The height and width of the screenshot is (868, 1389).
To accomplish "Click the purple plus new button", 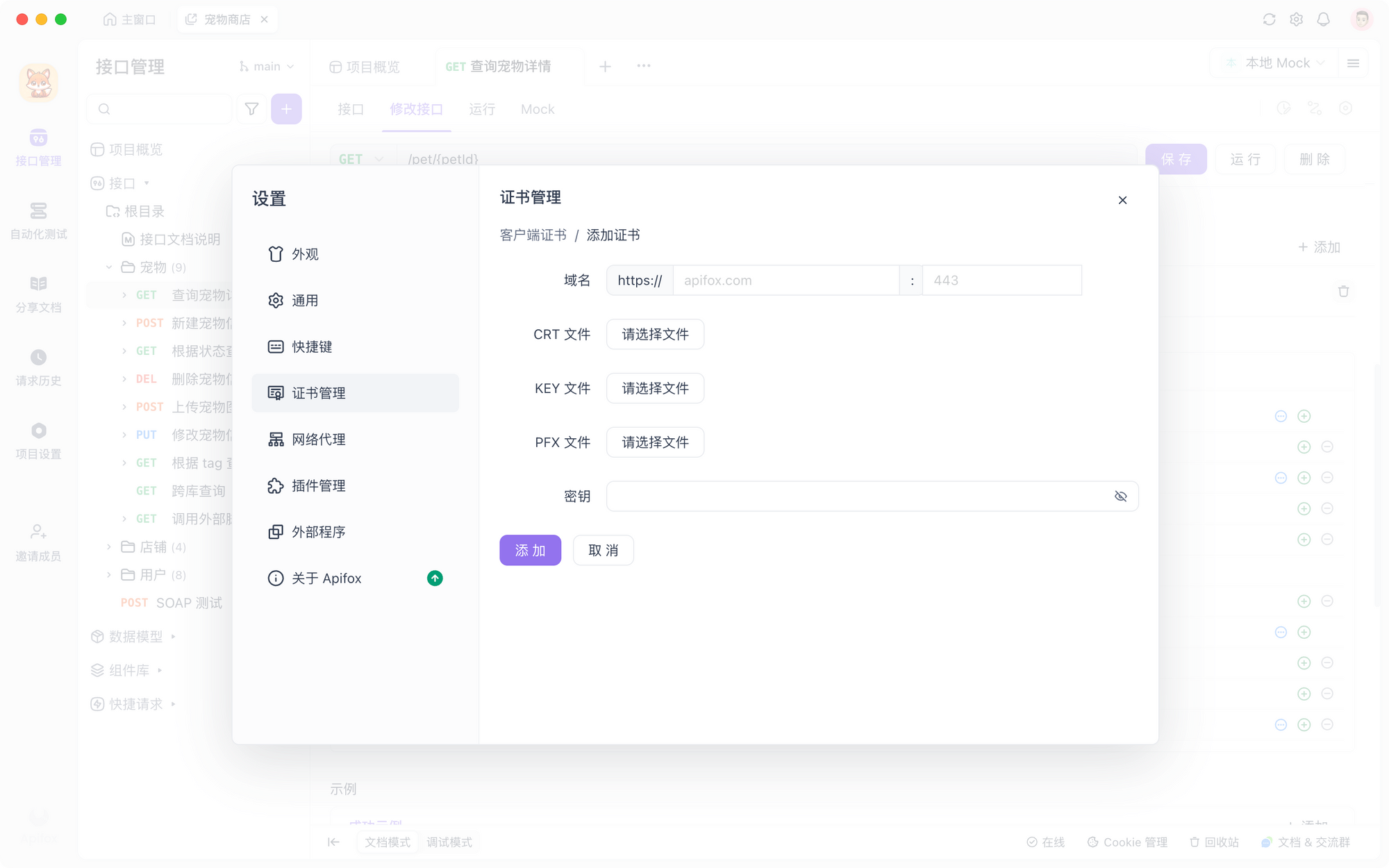I will click(286, 109).
